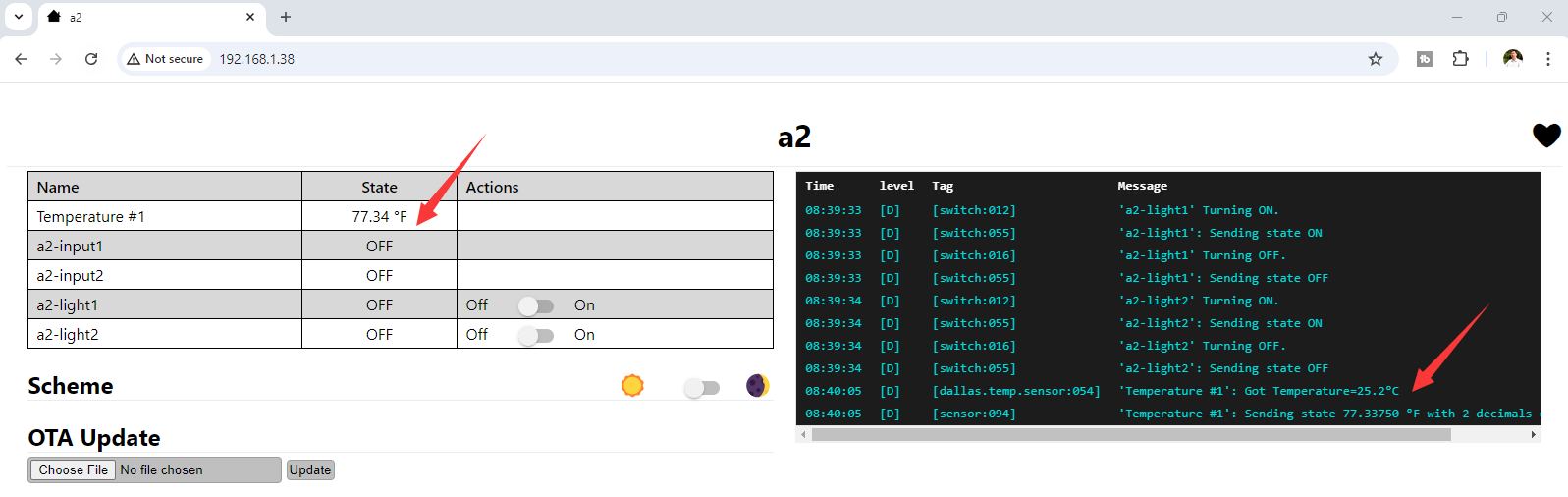Viewport: 1568px width, 497px height.
Task: Open the tab search dropdown arrow
Action: 19,17
